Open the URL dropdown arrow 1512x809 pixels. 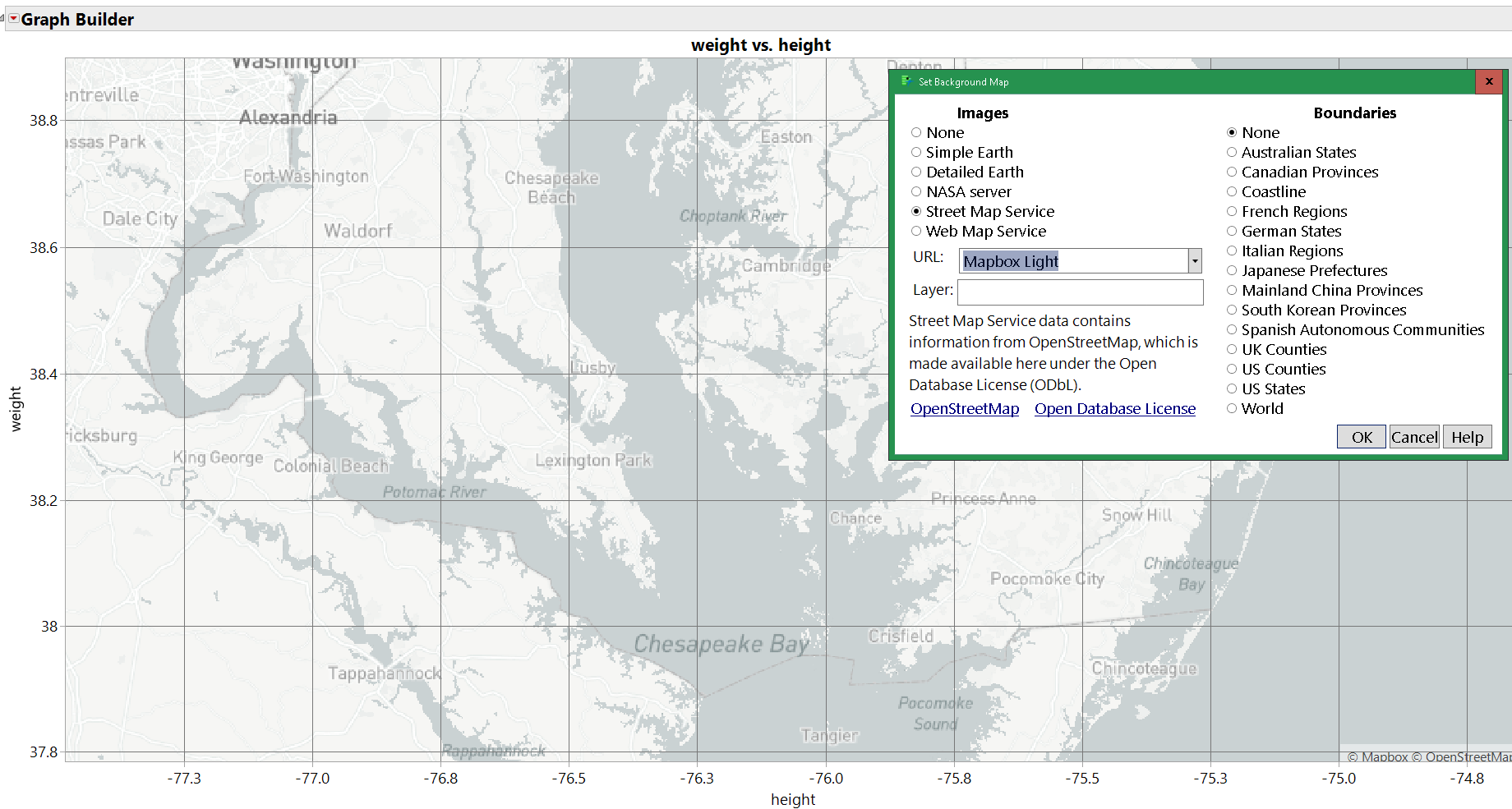tap(1195, 261)
